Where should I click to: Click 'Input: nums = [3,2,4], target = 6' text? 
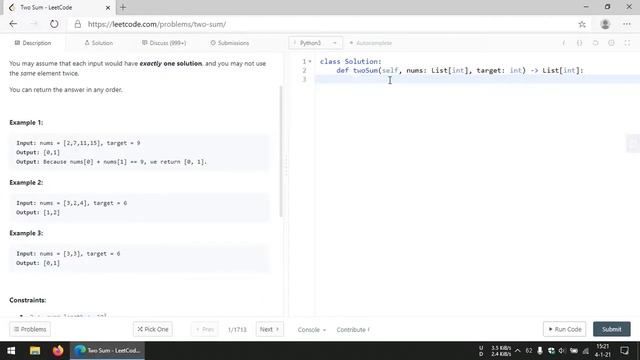[x=71, y=203]
